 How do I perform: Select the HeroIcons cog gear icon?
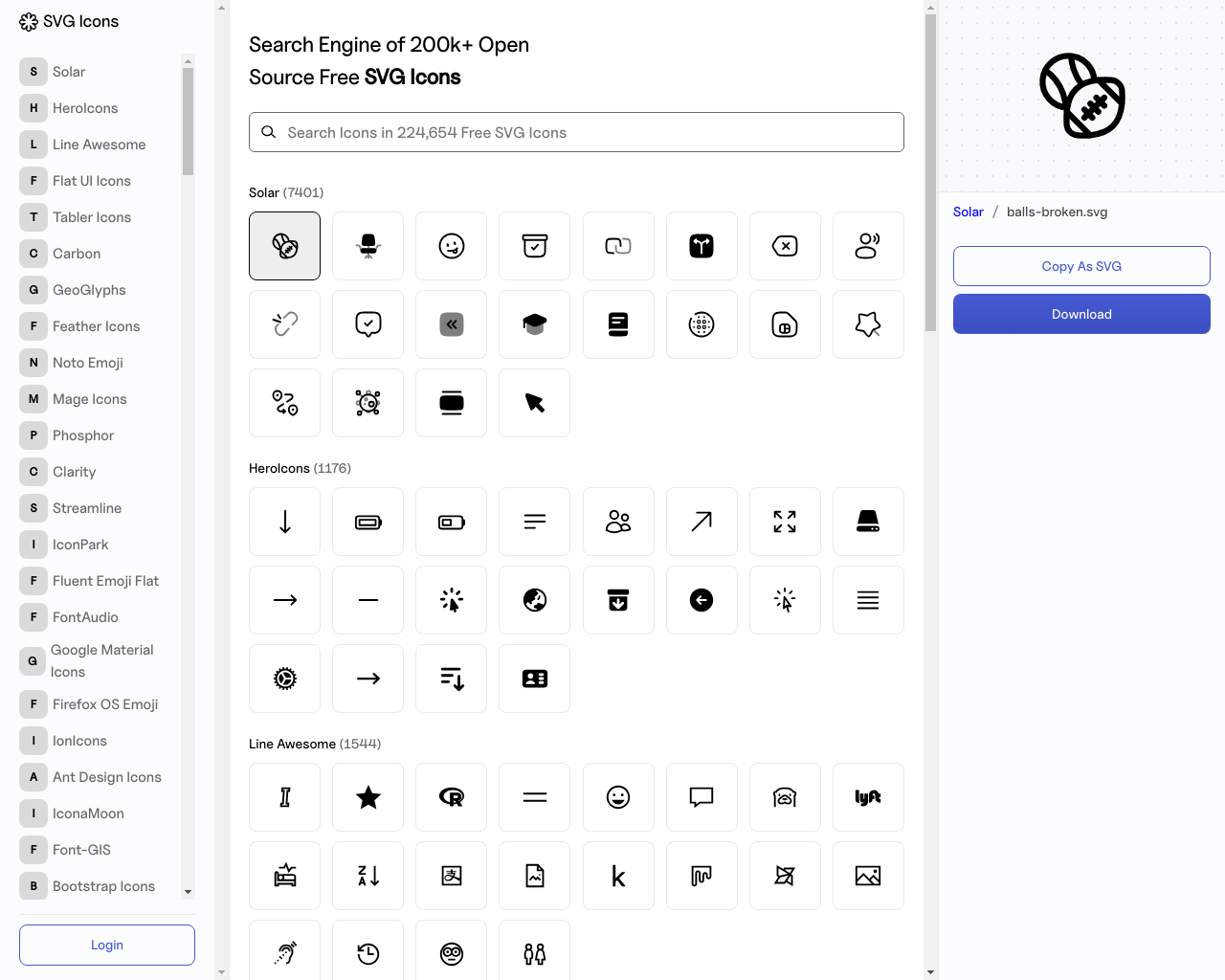pyautogui.click(x=284, y=679)
